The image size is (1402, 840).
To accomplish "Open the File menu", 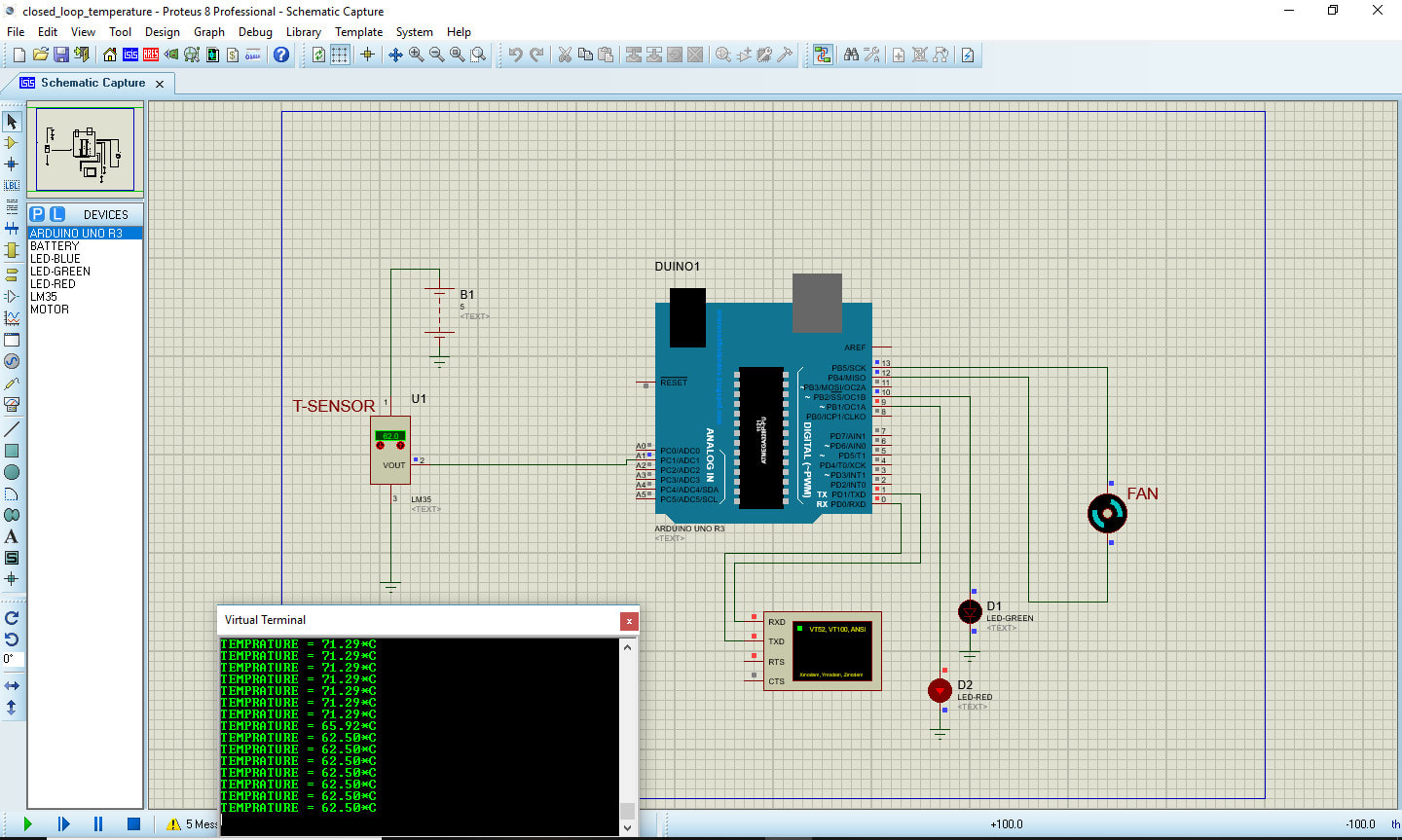I will pyautogui.click(x=16, y=31).
